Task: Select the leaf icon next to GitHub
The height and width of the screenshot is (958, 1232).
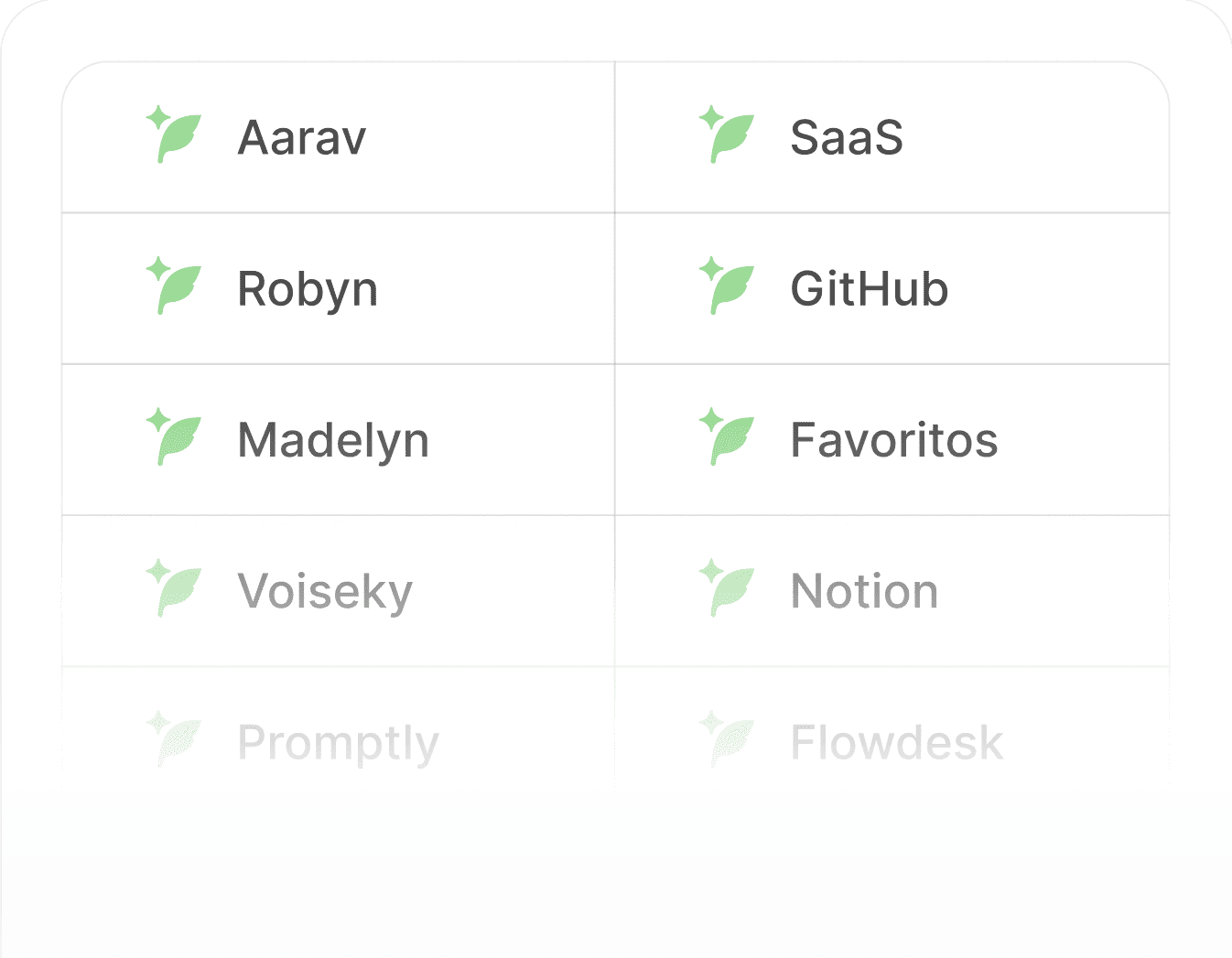Action: pos(727,285)
